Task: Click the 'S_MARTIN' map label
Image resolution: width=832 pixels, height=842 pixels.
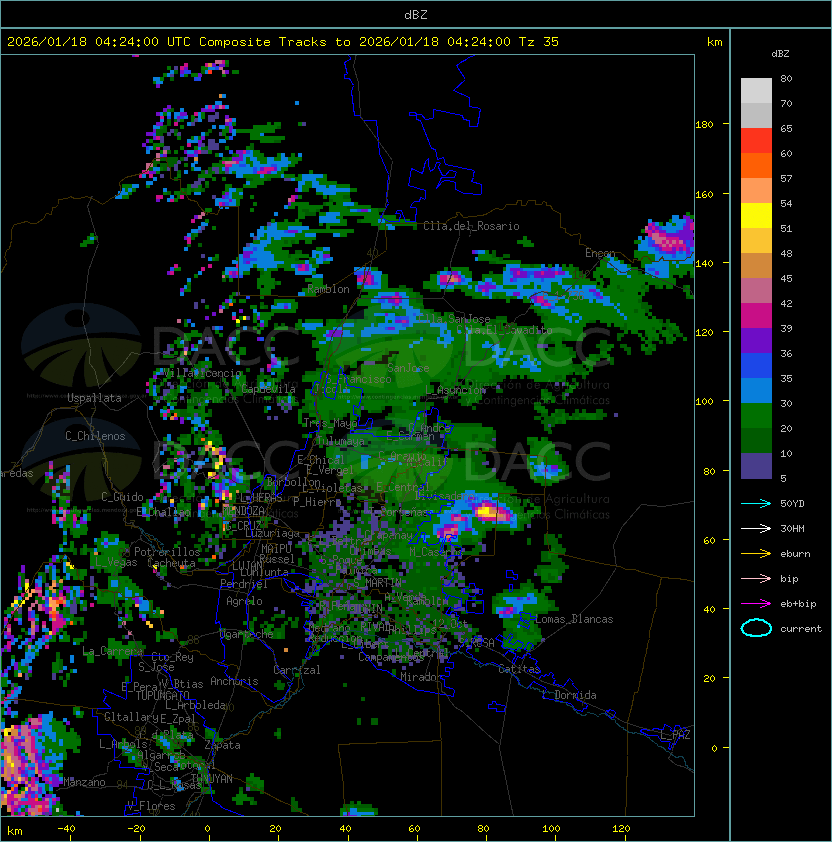Action: click(x=377, y=582)
